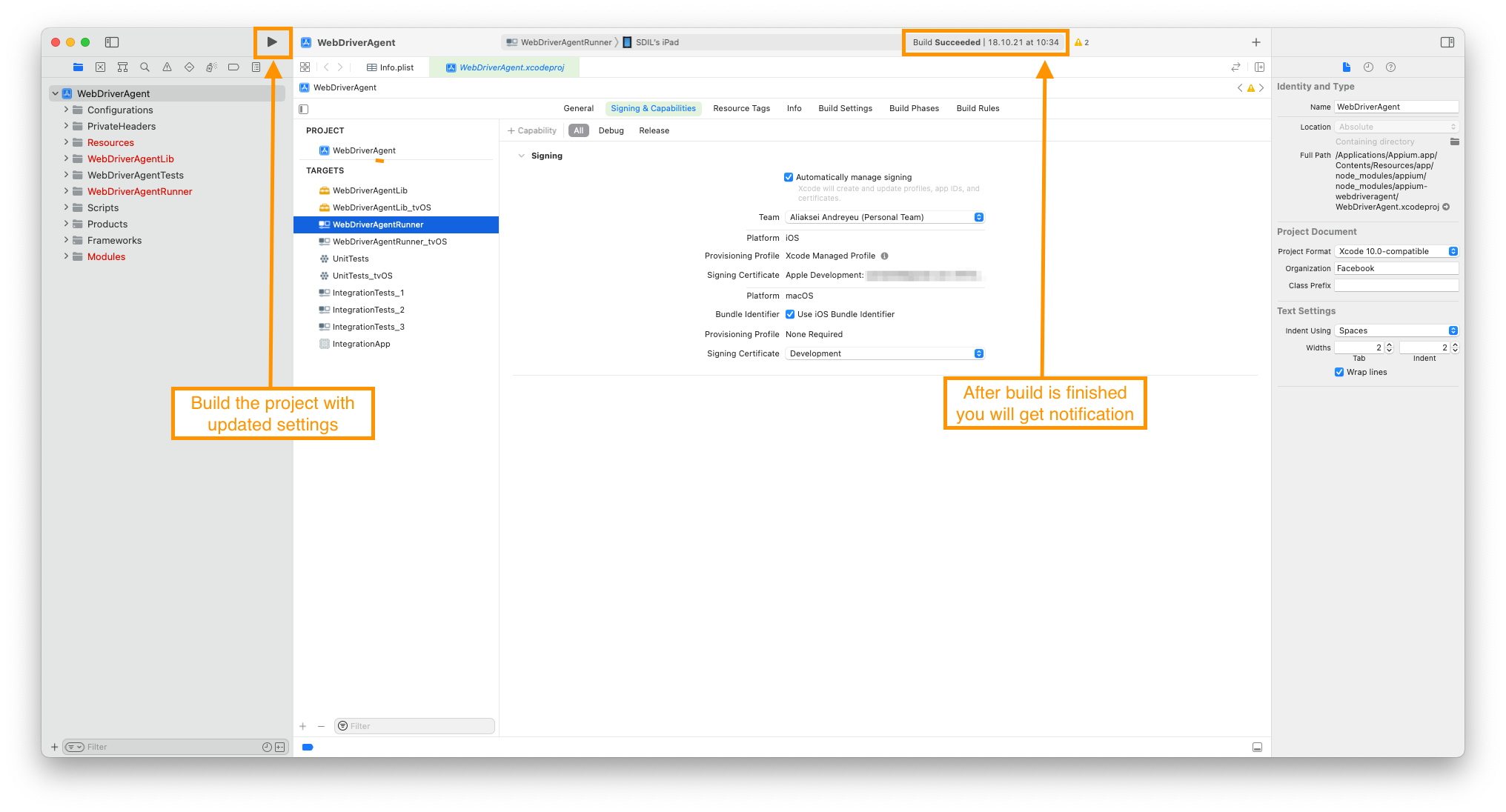Open the Find navigator magnifier icon
The height and width of the screenshot is (812, 1506).
click(145, 67)
